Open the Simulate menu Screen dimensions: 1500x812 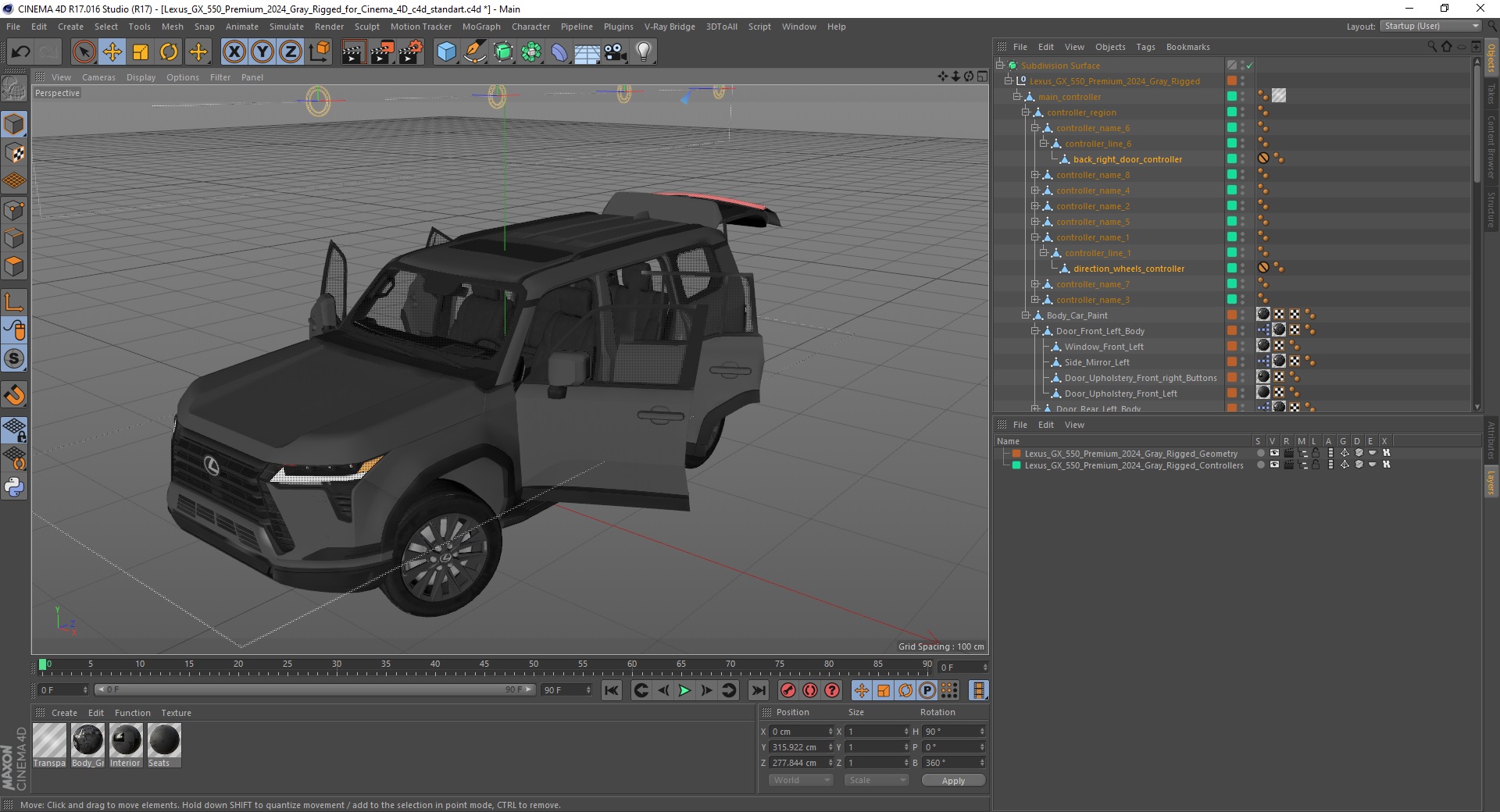pyautogui.click(x=287, y=27)
